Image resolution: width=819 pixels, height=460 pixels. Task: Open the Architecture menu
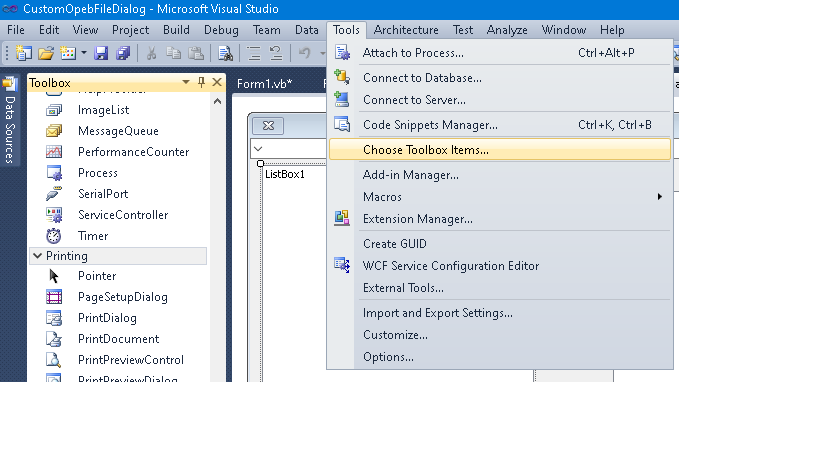[x=406, y=30]
